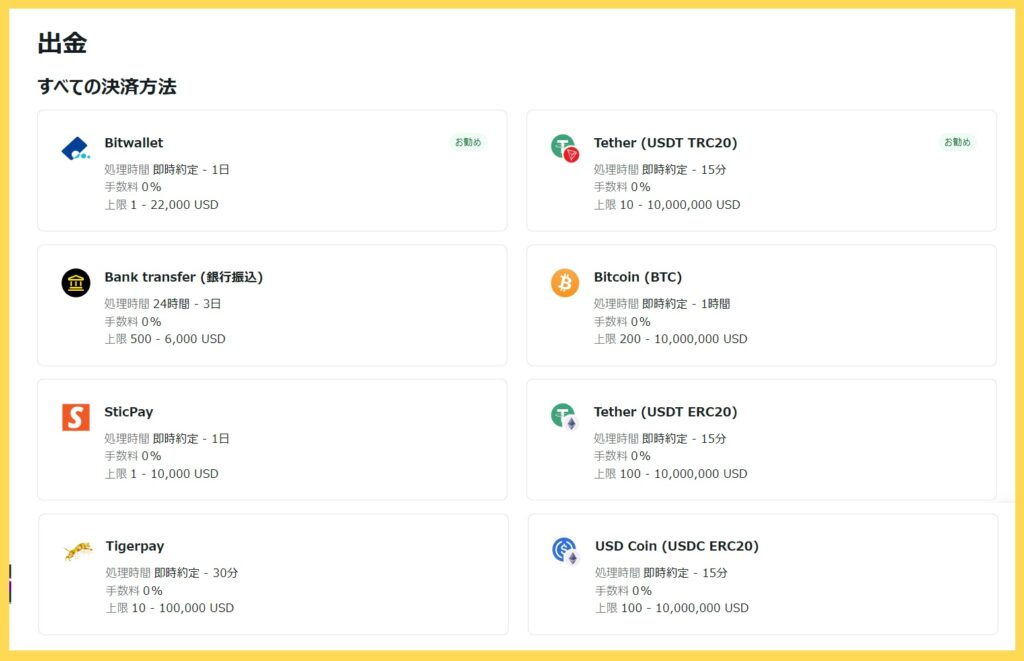Click the Tether ERC20 coin icon
Viewport: 1024px width, 661px height.
tap(565, 417)
